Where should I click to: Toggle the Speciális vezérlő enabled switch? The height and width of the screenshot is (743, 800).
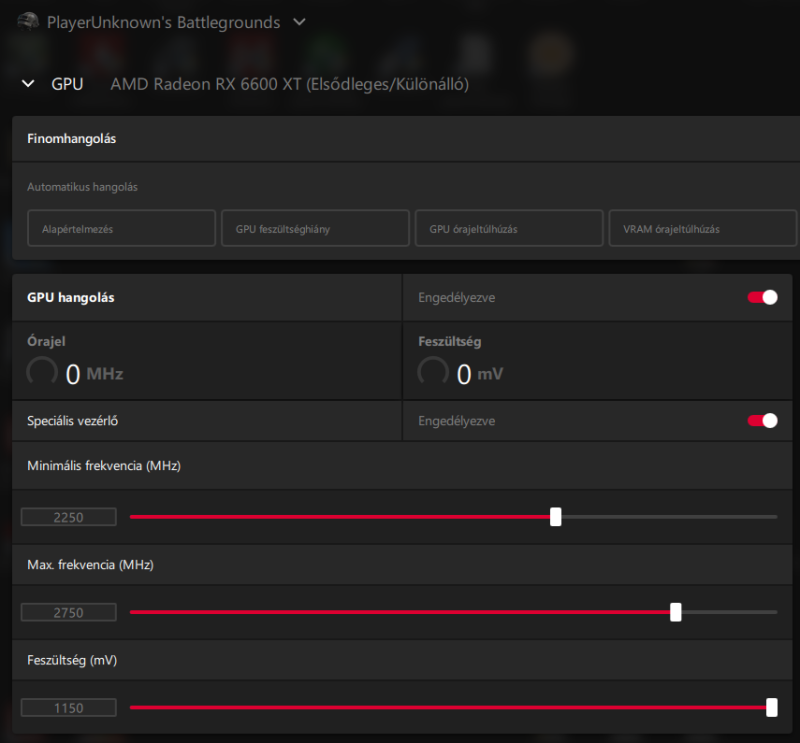(763, 421)
